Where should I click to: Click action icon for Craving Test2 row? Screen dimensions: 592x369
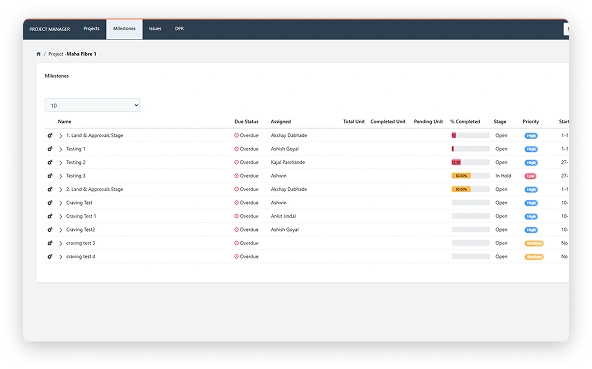50,230
